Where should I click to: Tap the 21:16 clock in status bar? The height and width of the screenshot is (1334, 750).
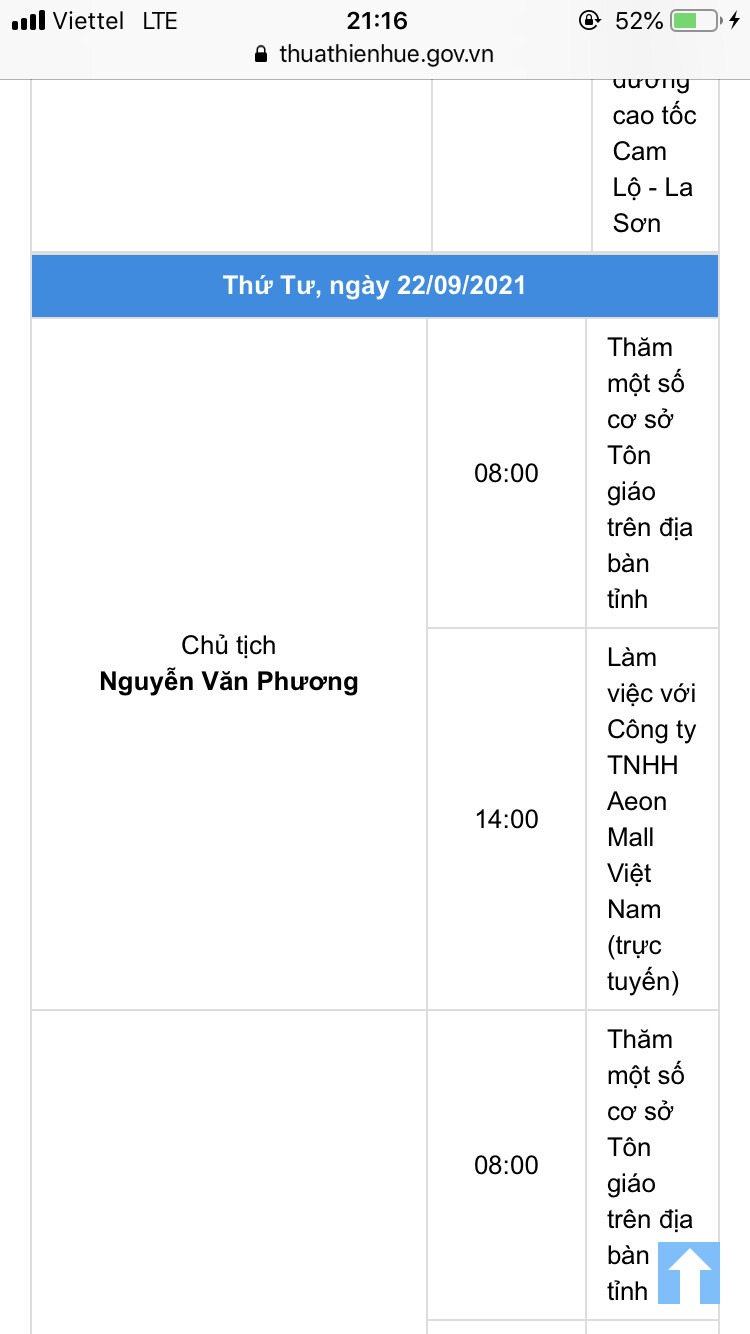tap(377, 20)
